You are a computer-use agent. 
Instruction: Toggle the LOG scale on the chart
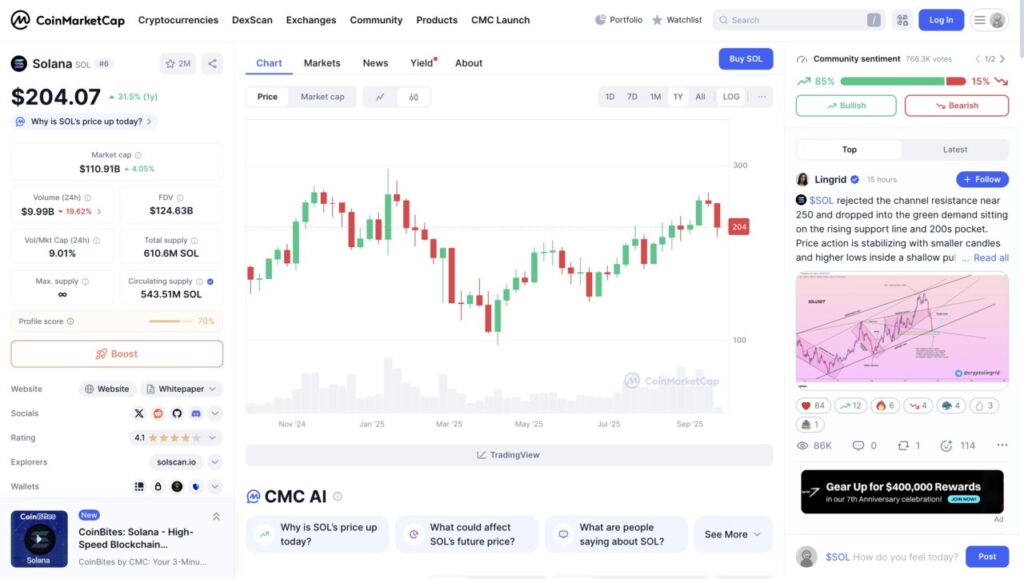[x=731, y=97]
